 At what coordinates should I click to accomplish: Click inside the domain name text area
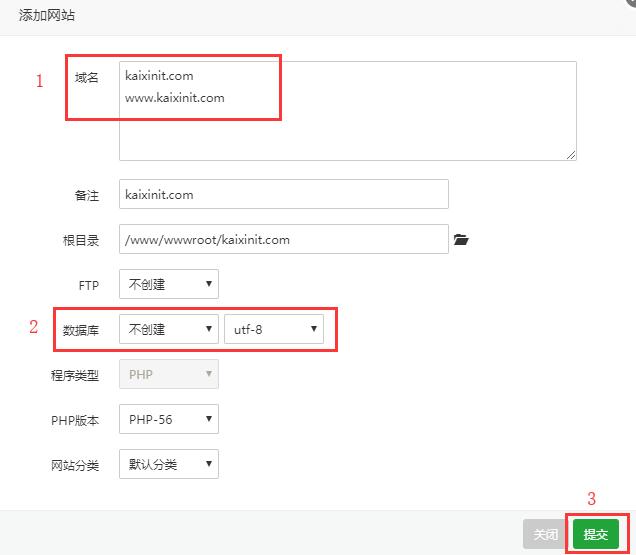click(347, 130)
